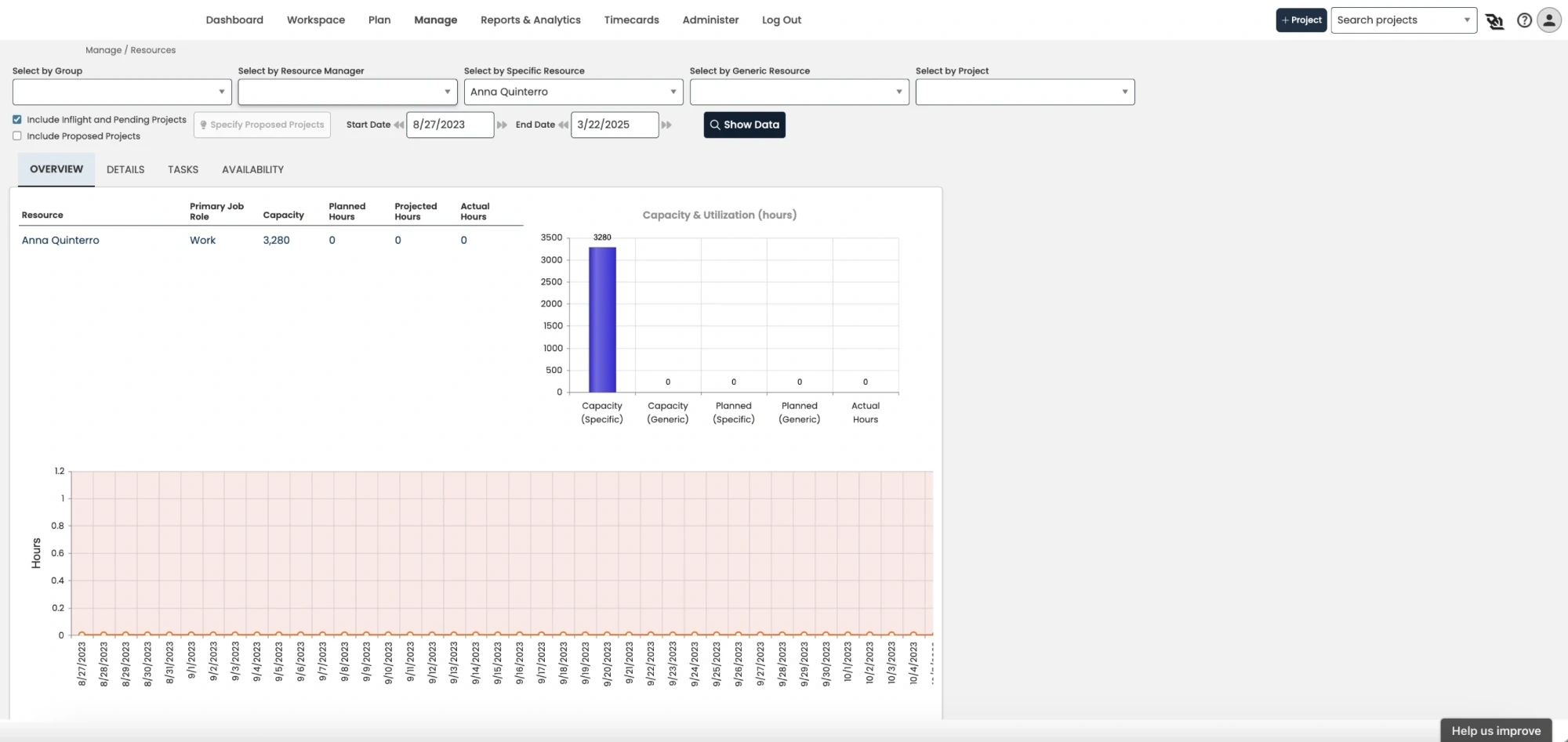Open the Select by Specific Resource dropdown

point(574,92)
